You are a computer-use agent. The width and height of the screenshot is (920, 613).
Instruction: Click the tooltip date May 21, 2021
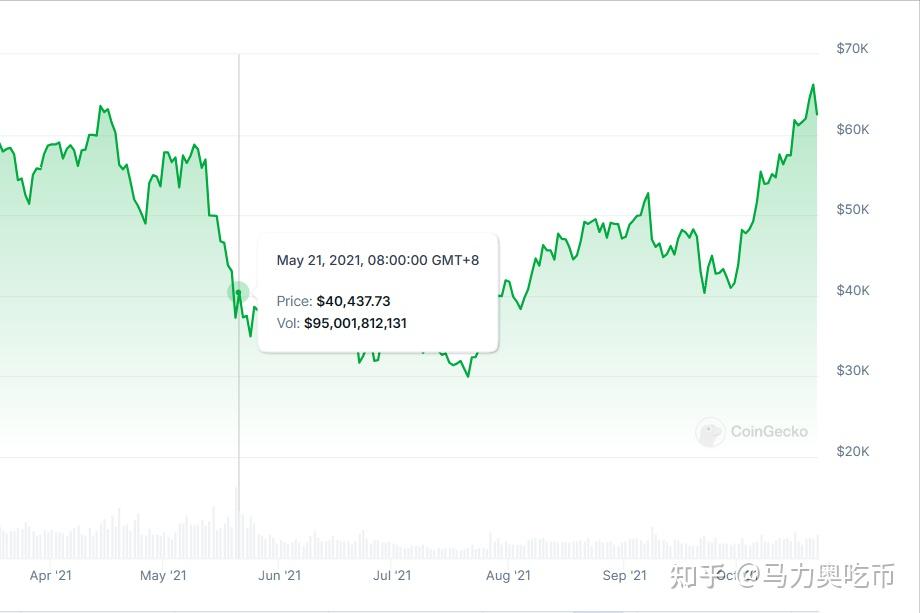pyautogui.click(x=320, y=261)
